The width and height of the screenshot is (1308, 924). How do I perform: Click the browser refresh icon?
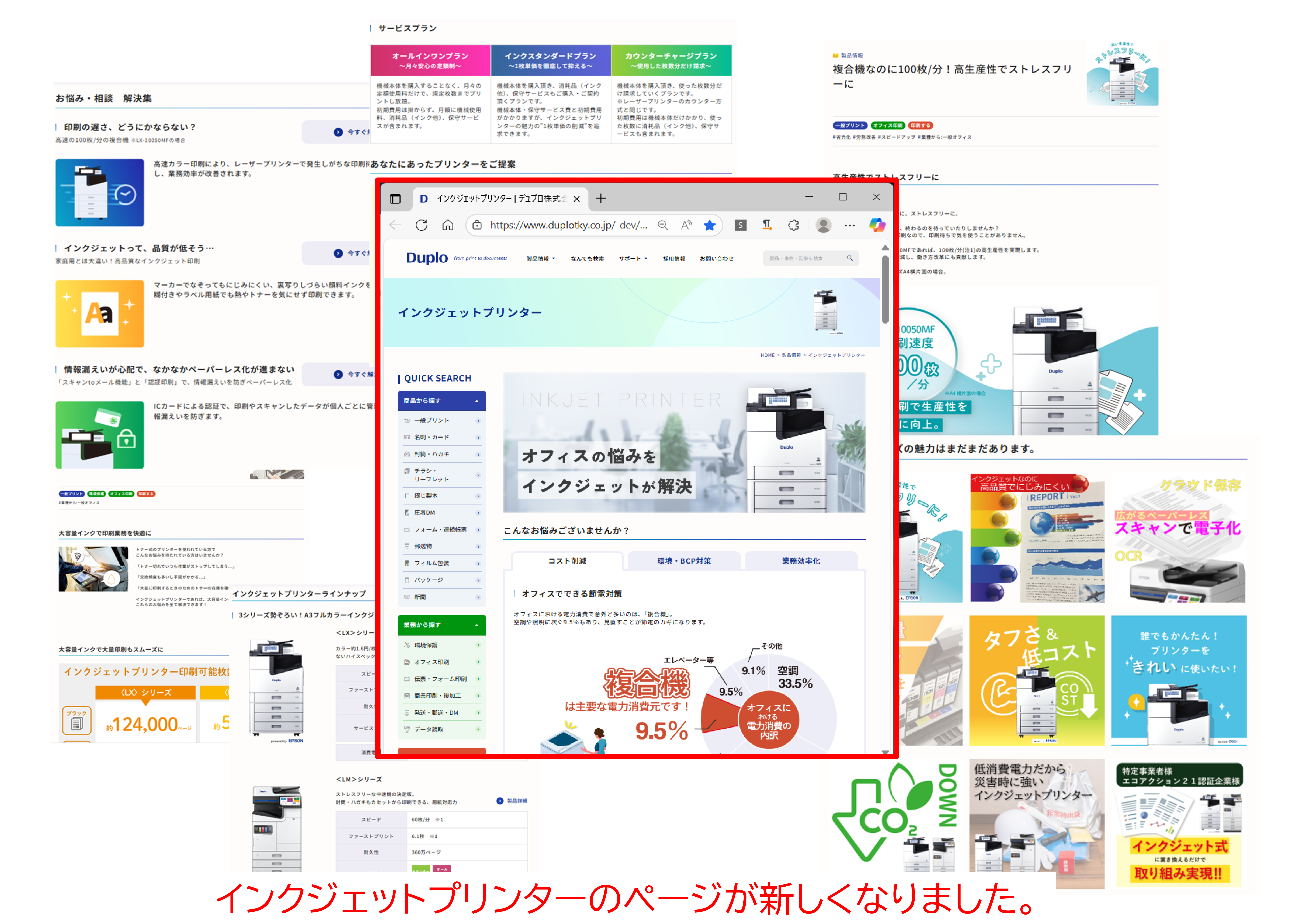click(422, 225)
